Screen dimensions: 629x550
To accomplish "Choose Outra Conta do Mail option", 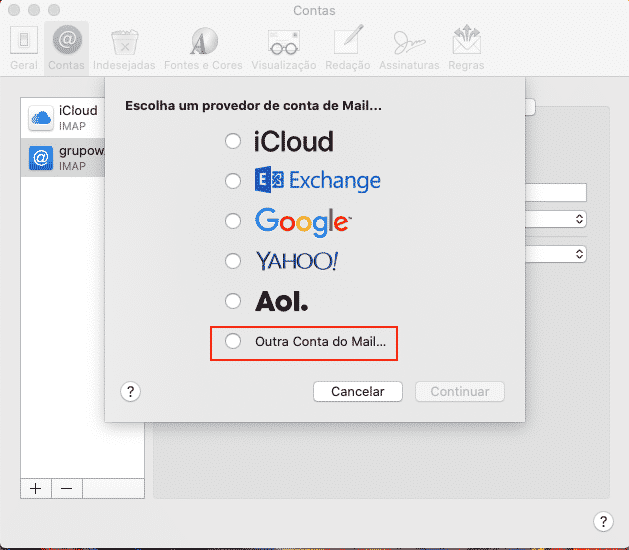I will click(x=233, y=341).
